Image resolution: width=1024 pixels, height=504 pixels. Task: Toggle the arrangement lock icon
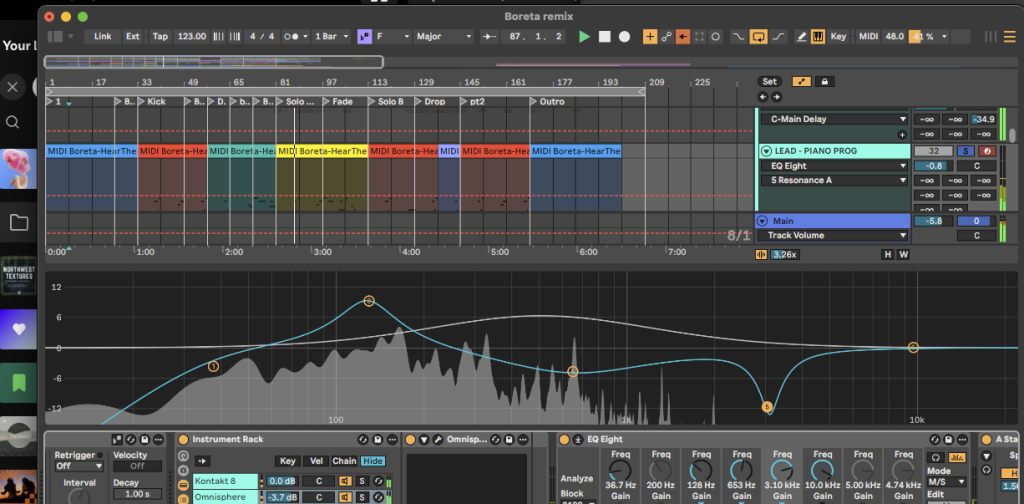pyautogui.click(x=824, y=82)
